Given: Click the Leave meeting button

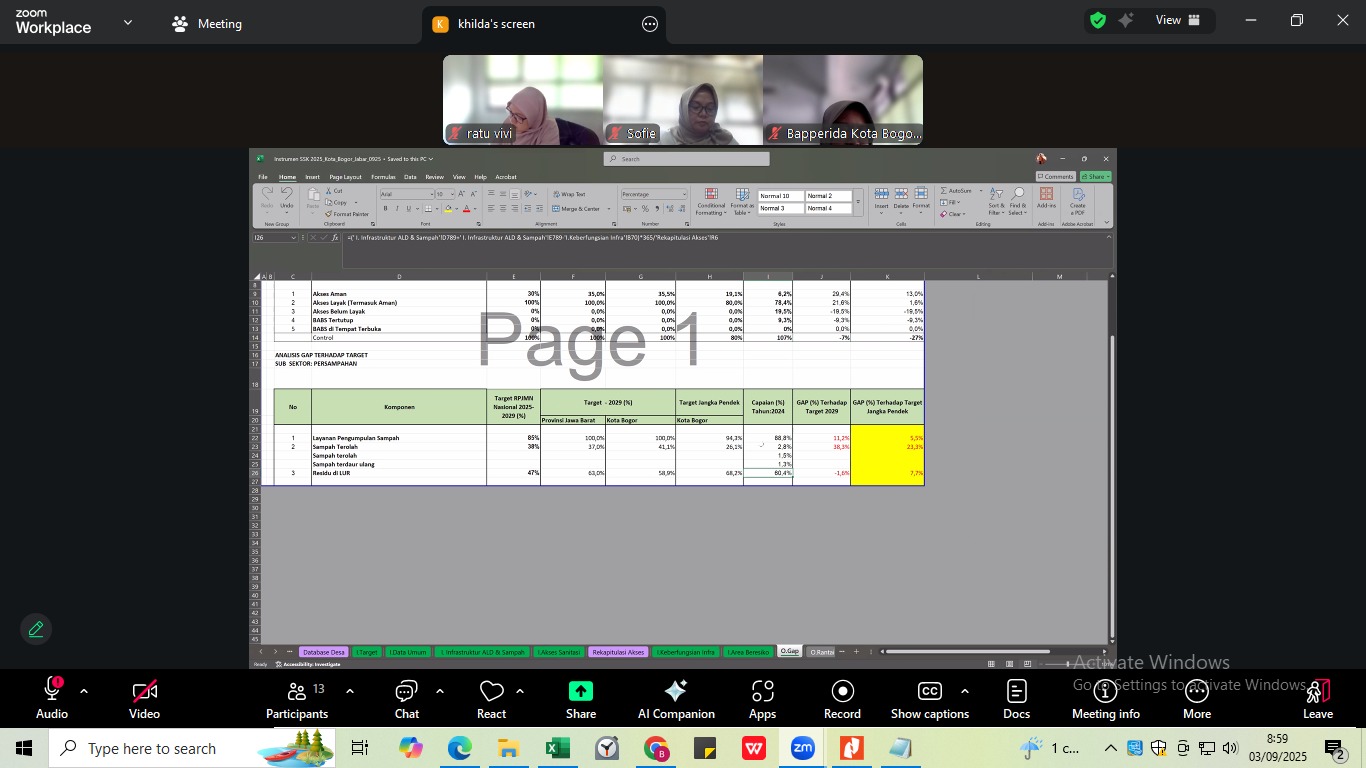Looking at the screenshot, I should pyautogui.click(x=1317, y=698).
